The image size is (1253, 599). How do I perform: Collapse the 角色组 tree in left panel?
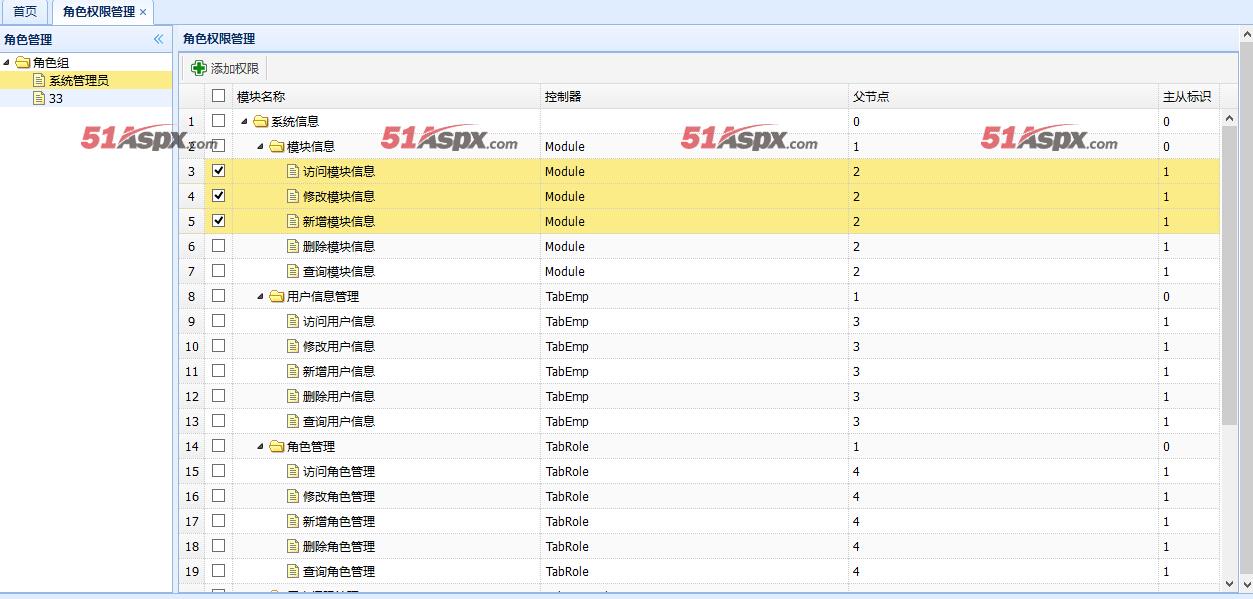8,63
